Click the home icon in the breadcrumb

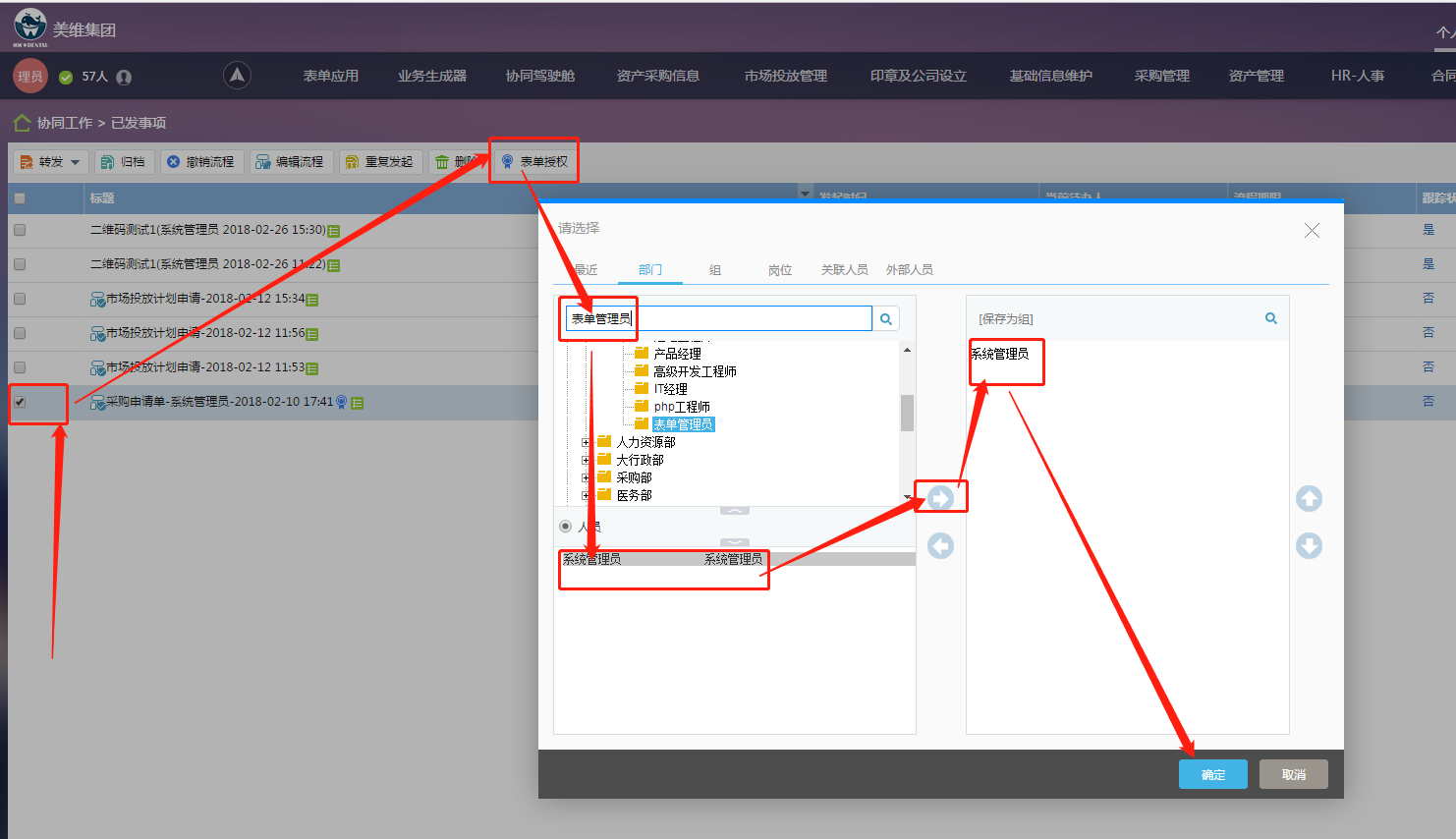coord(22,123)
